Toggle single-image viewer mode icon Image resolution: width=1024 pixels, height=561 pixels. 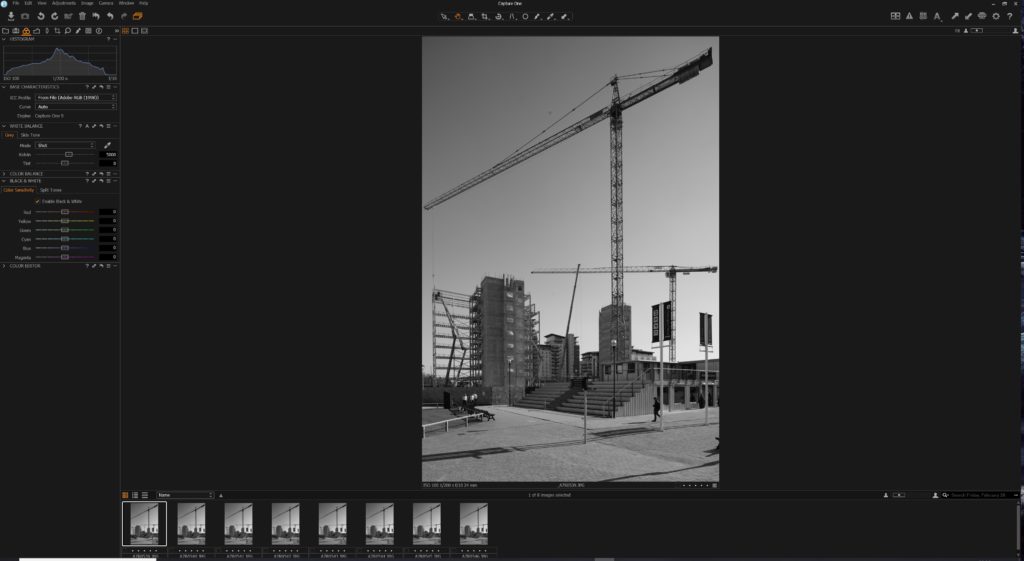click(134, 31)
